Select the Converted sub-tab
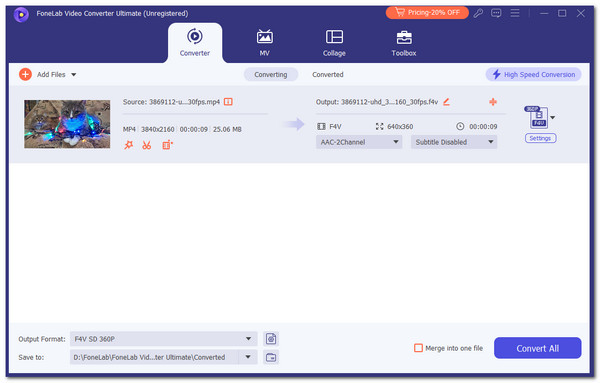Screen dimensions: 600x383 [328, 75]
